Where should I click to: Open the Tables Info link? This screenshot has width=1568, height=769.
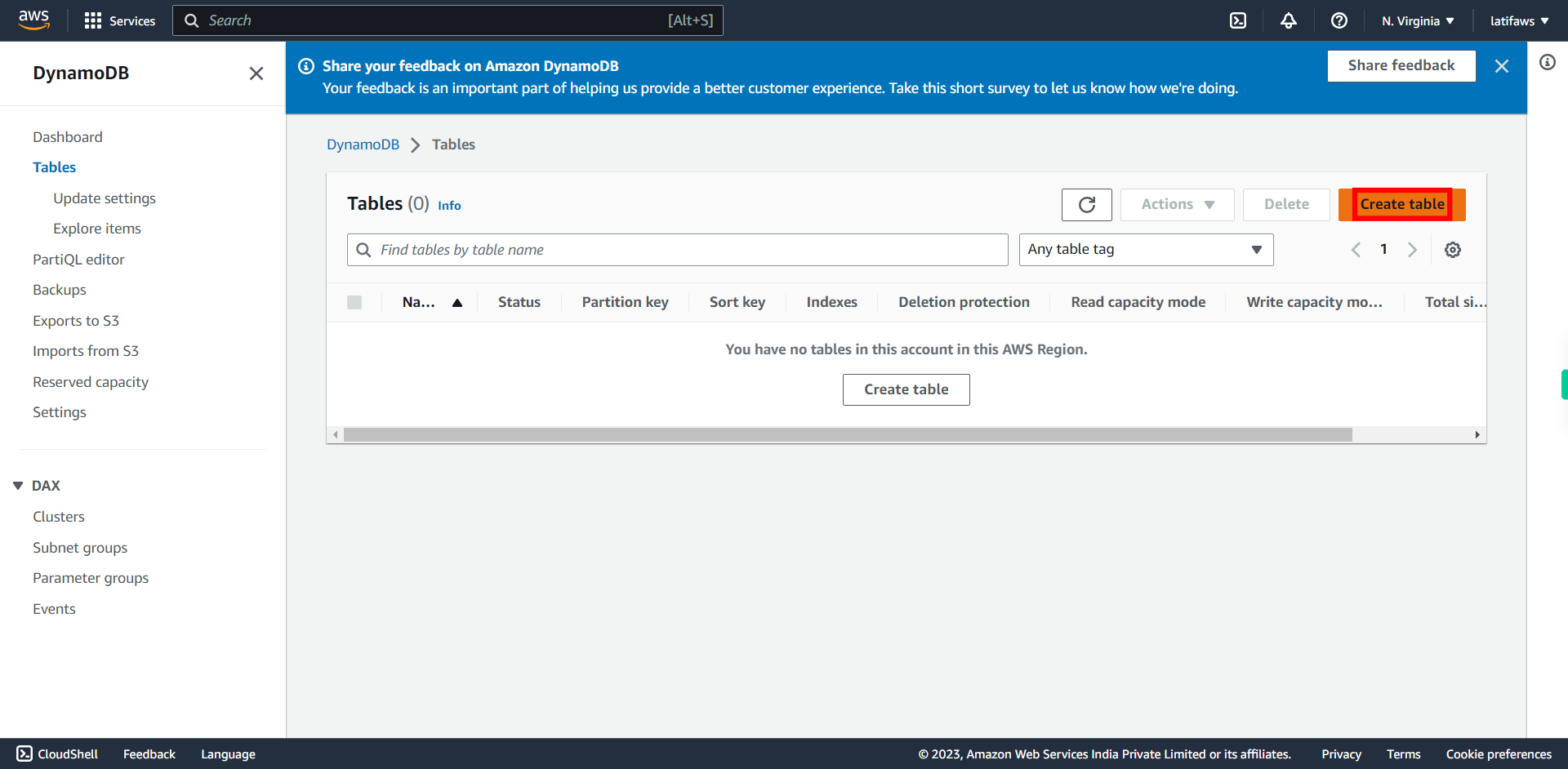pos(449,206)
